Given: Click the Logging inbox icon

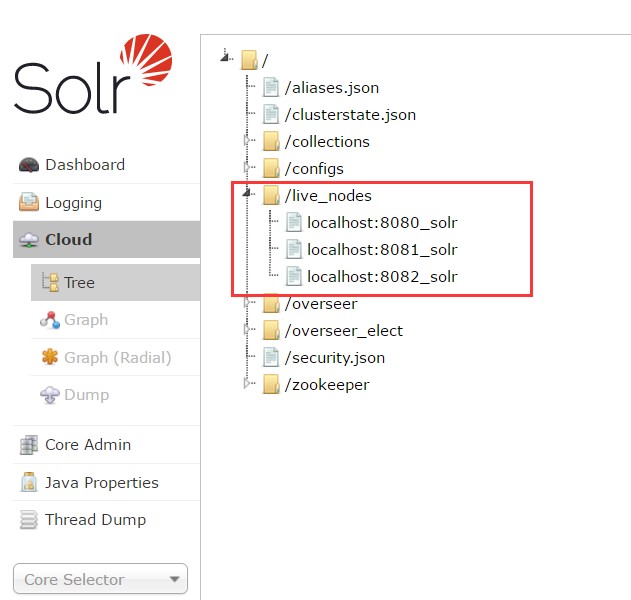Looking at the screenshot, I should point(29,202).
